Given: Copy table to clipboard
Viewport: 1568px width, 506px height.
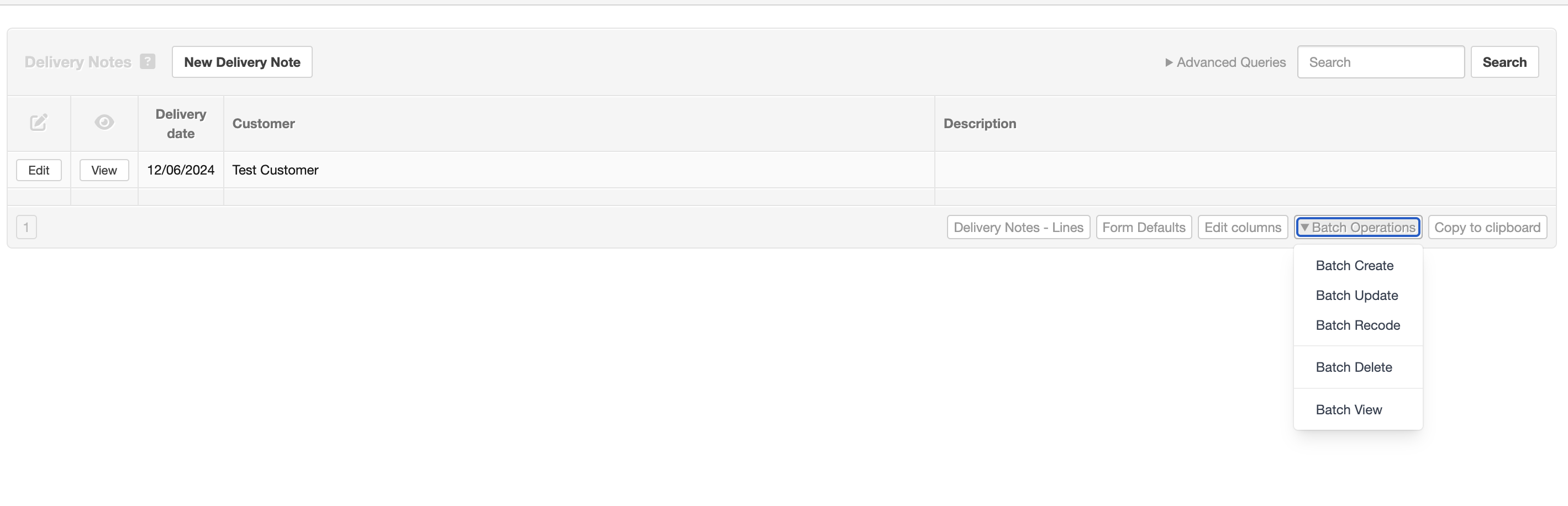Looking at the screenshot, I should pos(1487,227).
